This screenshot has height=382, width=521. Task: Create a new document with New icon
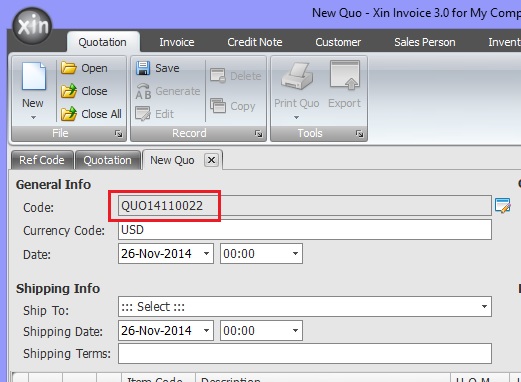pos(33,76)
